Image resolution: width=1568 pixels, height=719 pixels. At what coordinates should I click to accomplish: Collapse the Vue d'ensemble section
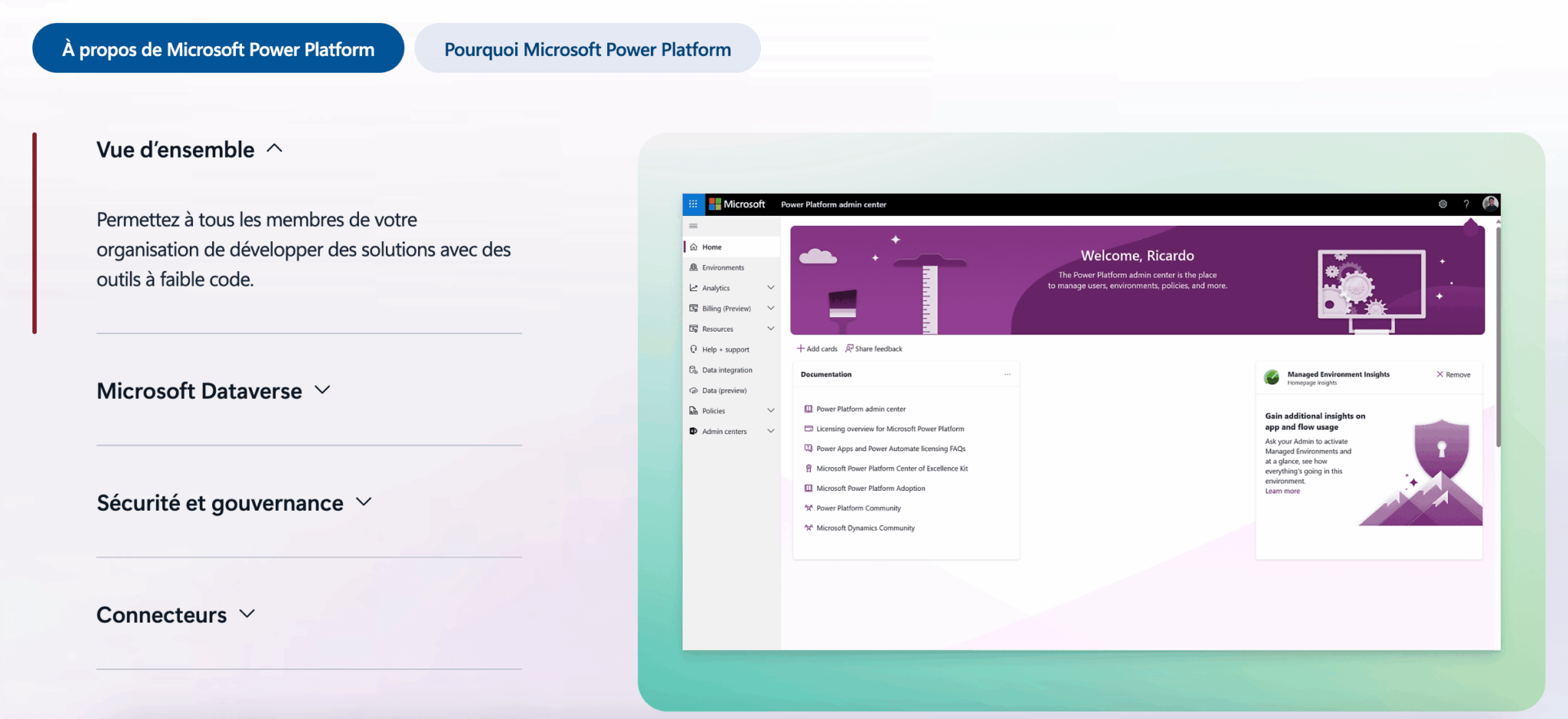tap(274, 149)
